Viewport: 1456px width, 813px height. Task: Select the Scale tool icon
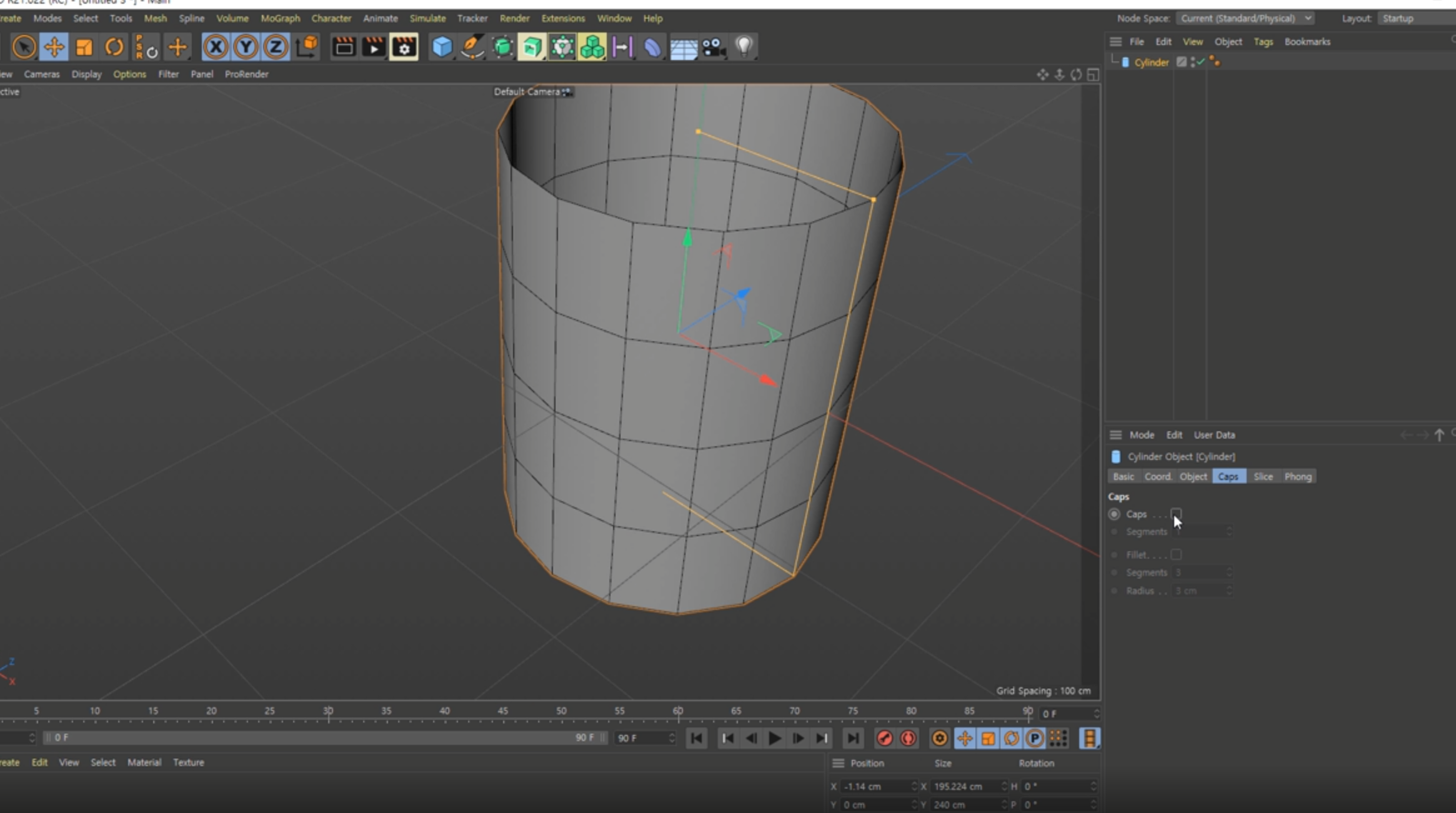(x=84, y=47)
